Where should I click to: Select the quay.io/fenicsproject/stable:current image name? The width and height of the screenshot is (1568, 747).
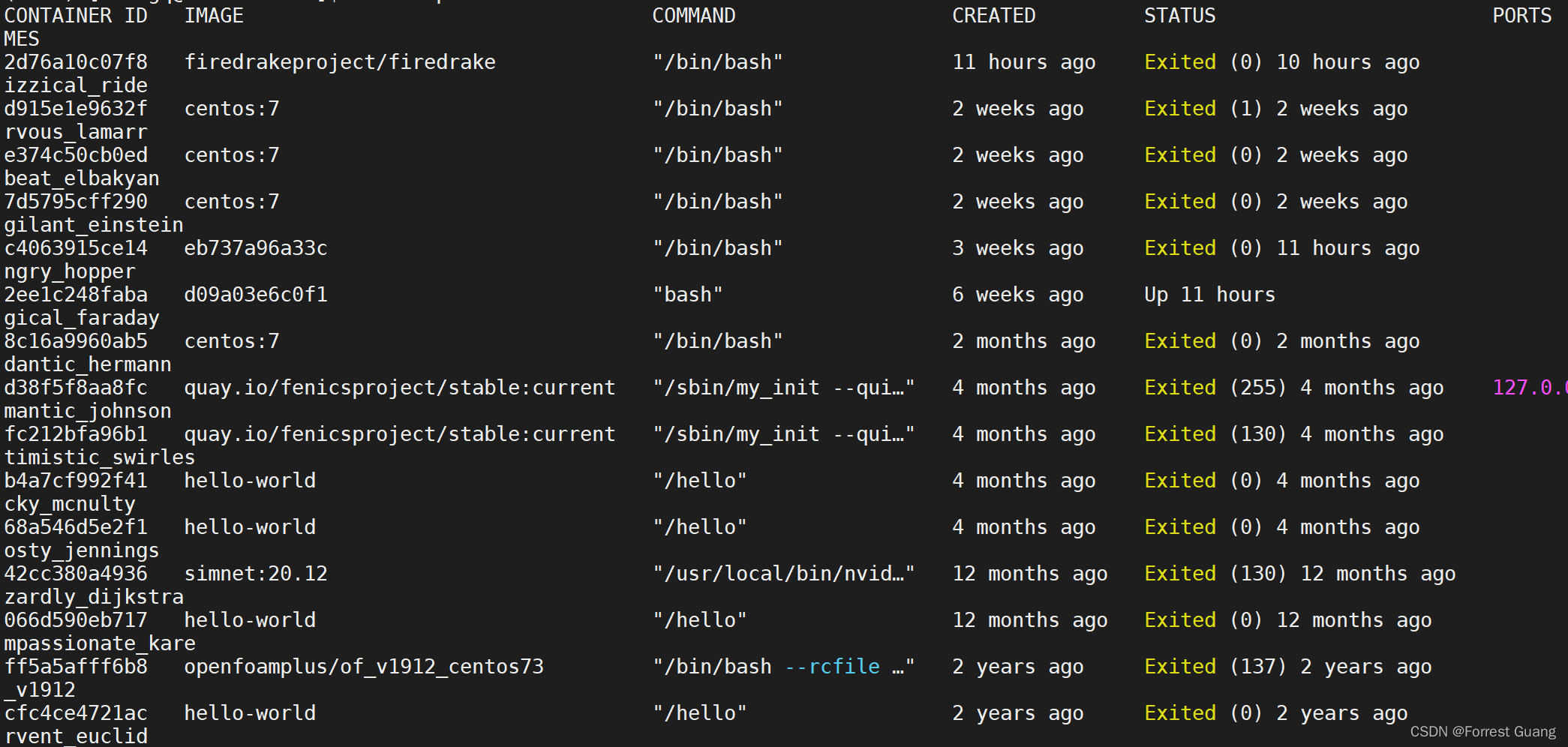coord(400,387)
